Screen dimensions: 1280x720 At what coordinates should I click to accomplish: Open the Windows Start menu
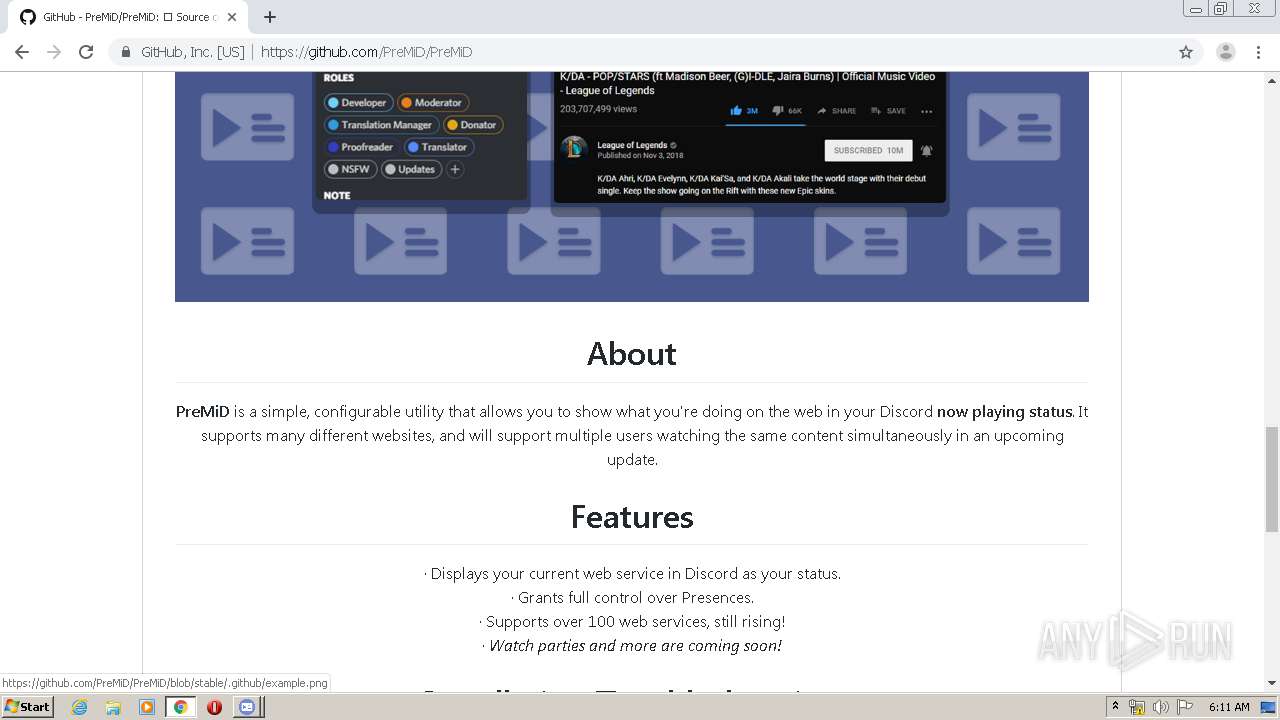28,706
